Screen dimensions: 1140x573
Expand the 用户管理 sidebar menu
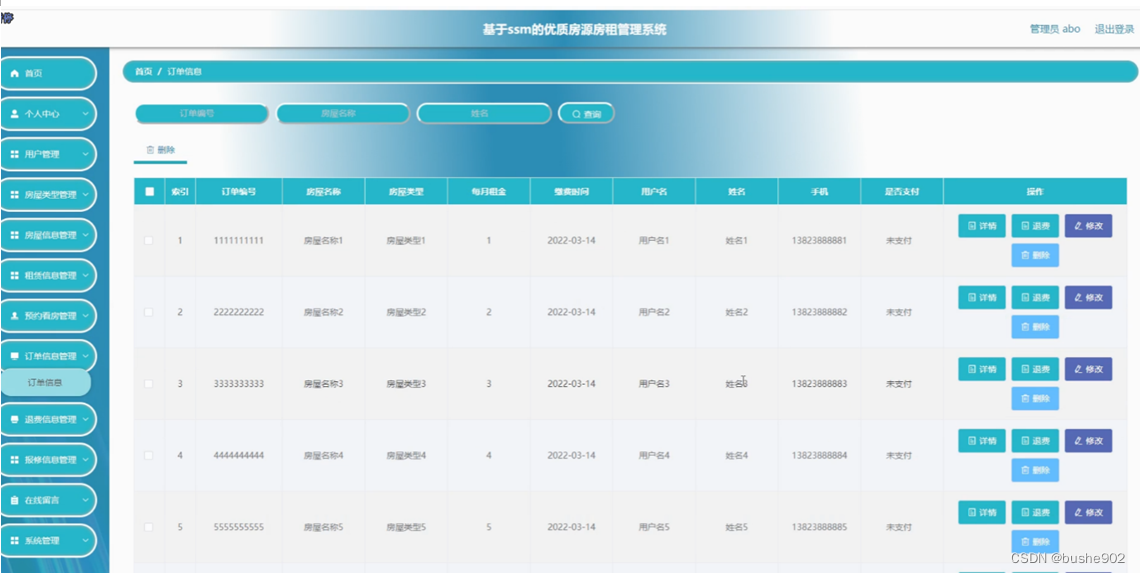(x=48, y=154)
